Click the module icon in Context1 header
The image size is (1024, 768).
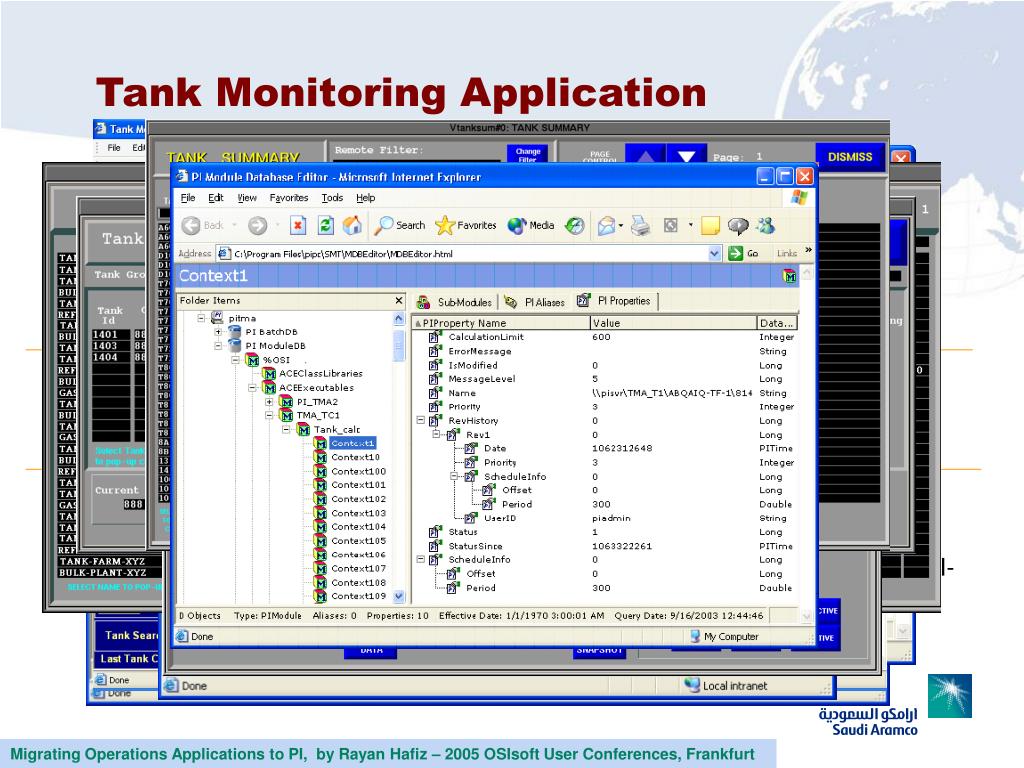pos(790,276)
